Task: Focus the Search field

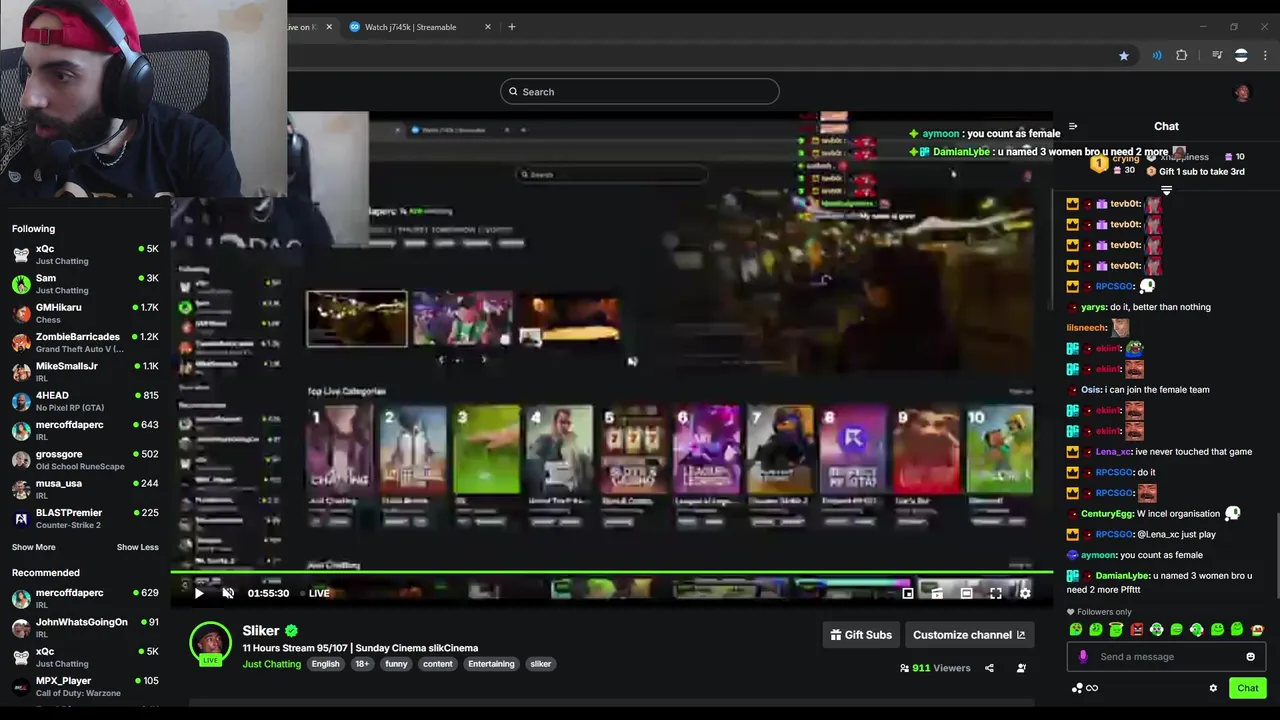Action: click(640, 91)
